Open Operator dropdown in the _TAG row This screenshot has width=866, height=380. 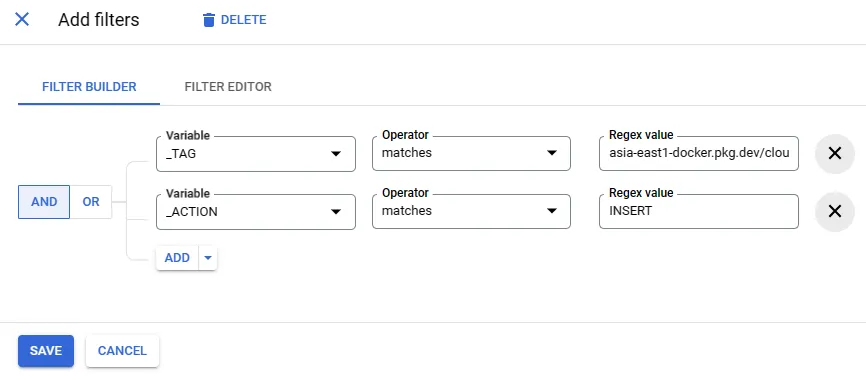pos(471,153)
